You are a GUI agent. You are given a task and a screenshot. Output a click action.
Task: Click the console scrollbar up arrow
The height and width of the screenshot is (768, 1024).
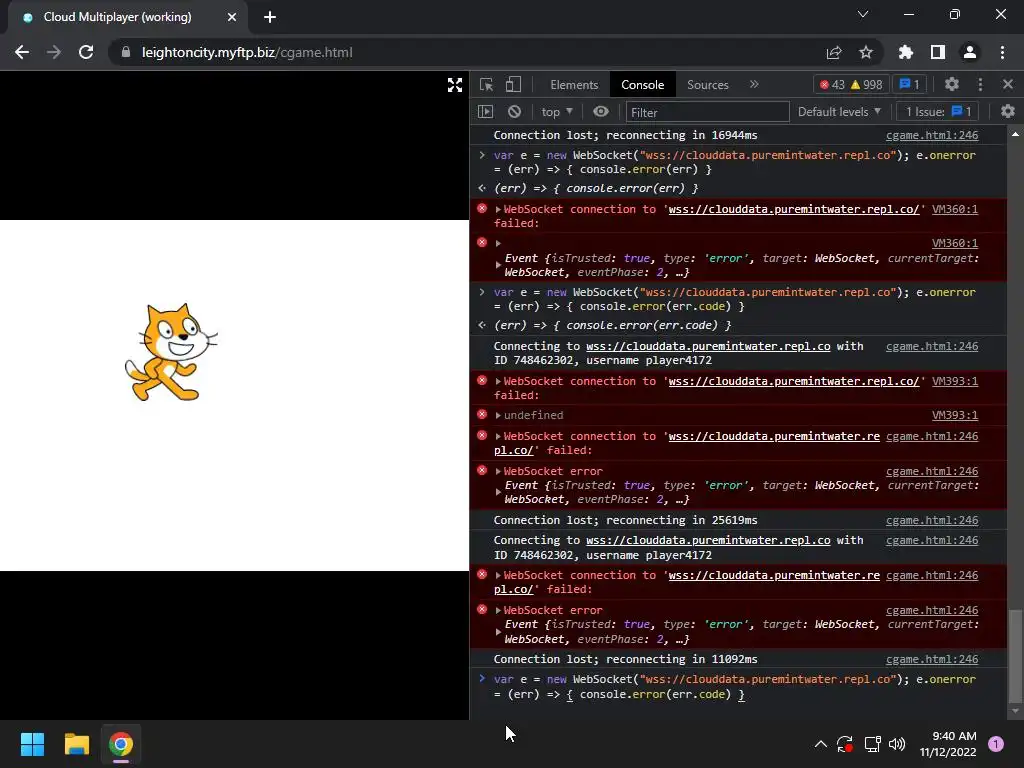tap(1015, 134)
